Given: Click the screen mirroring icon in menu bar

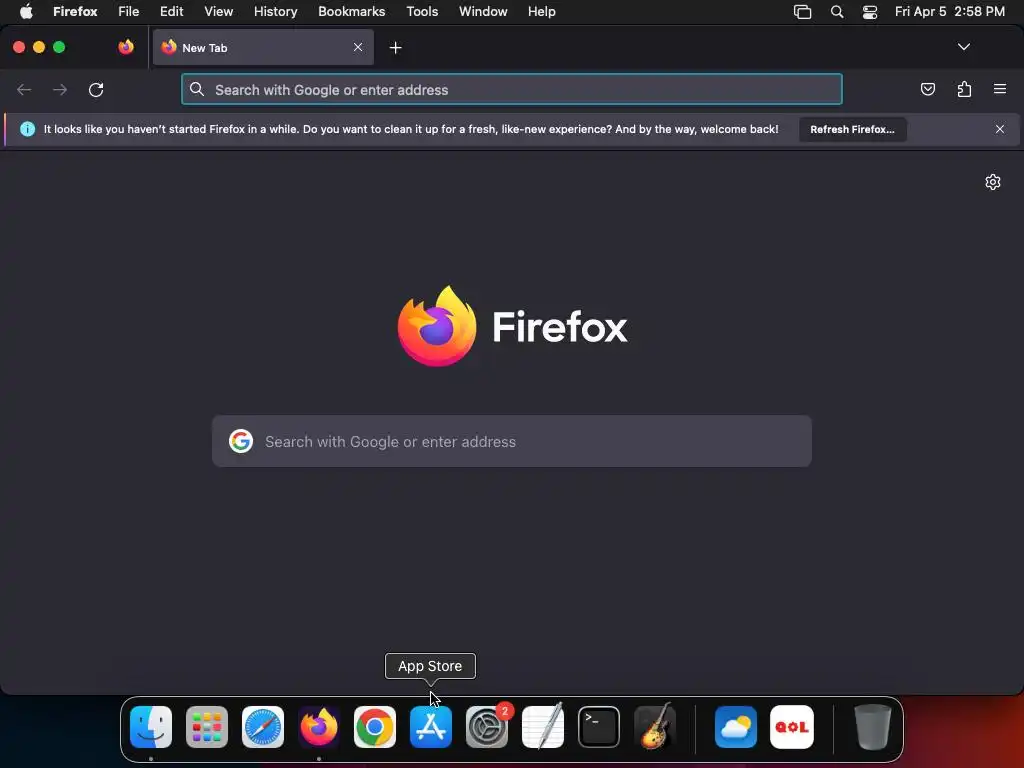Looking at the screenshot, I should pyautogui.click(x=802, y=12).
